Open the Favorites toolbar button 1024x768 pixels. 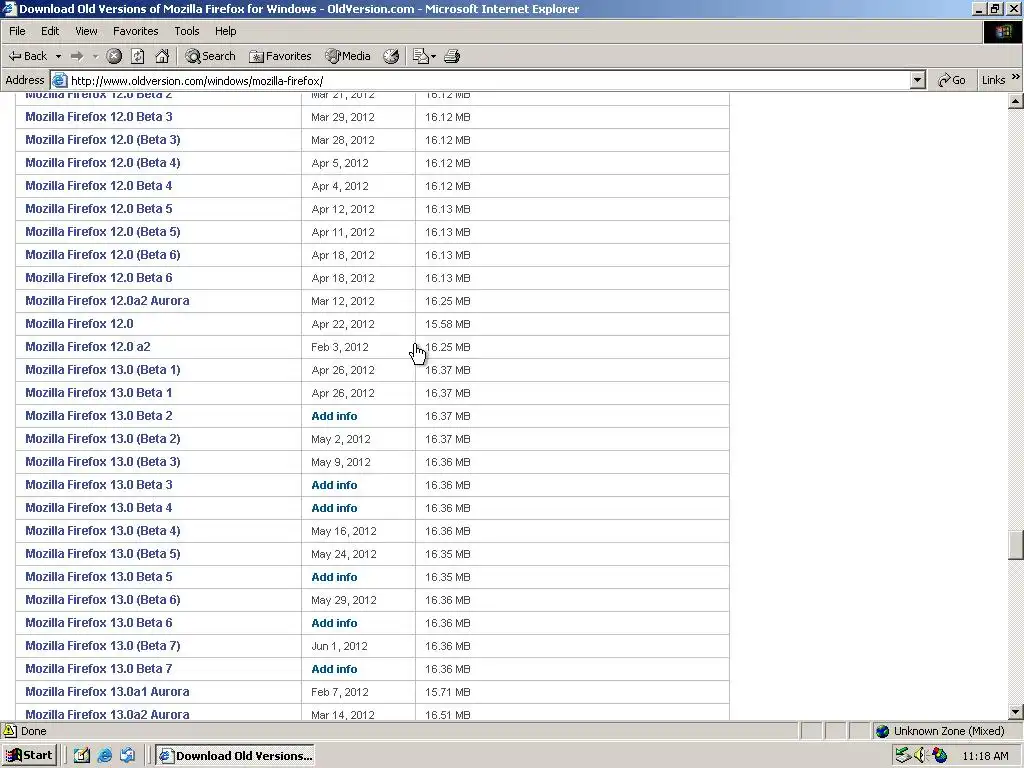pyautogui.click(x=280, y=56)
